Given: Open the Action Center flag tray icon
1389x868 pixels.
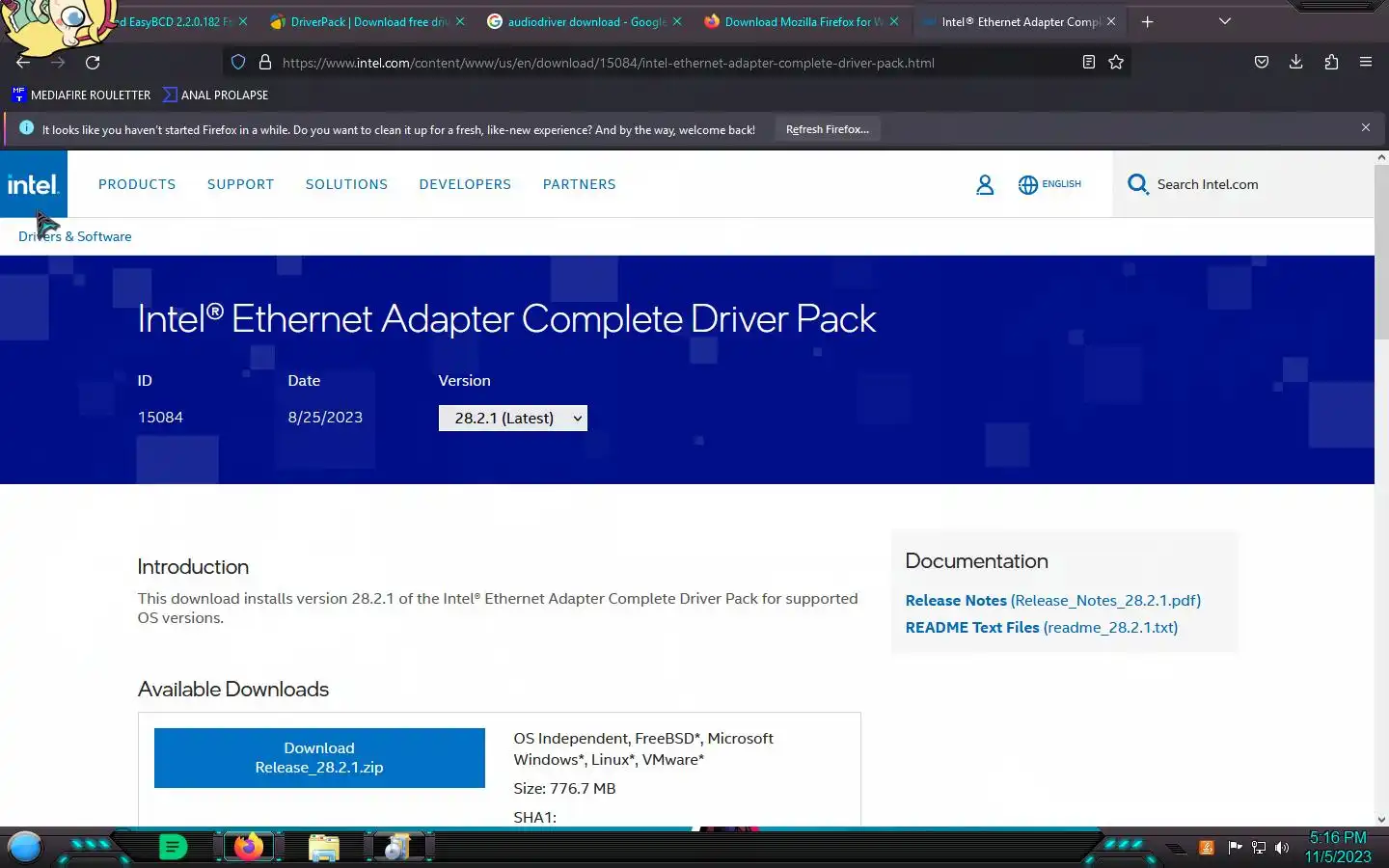Looking at the screenshot, I should [1235, 848].
